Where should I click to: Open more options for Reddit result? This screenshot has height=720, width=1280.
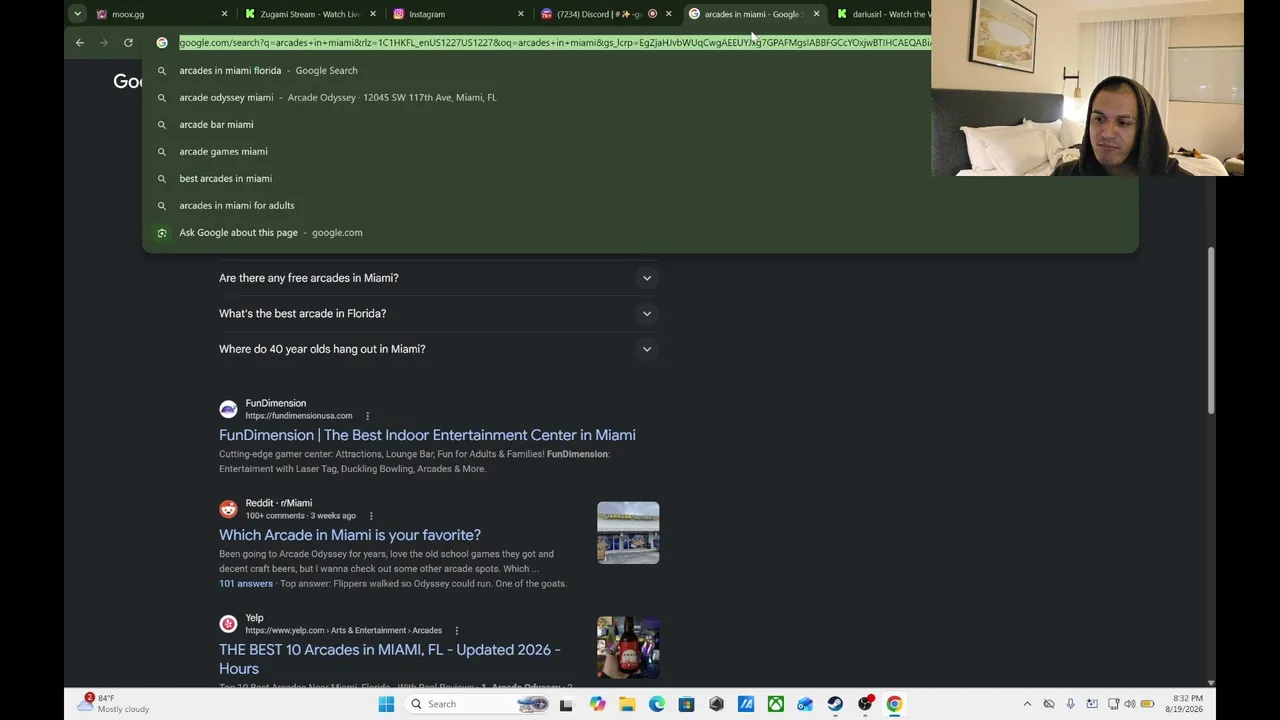pyautogui.click(x=370, y=516)
